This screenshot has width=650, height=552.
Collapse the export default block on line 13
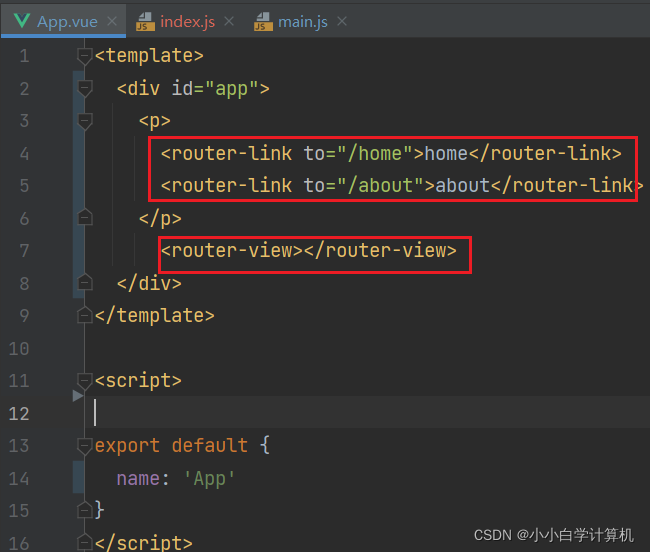pyautogui.click(x=85, y=446)
